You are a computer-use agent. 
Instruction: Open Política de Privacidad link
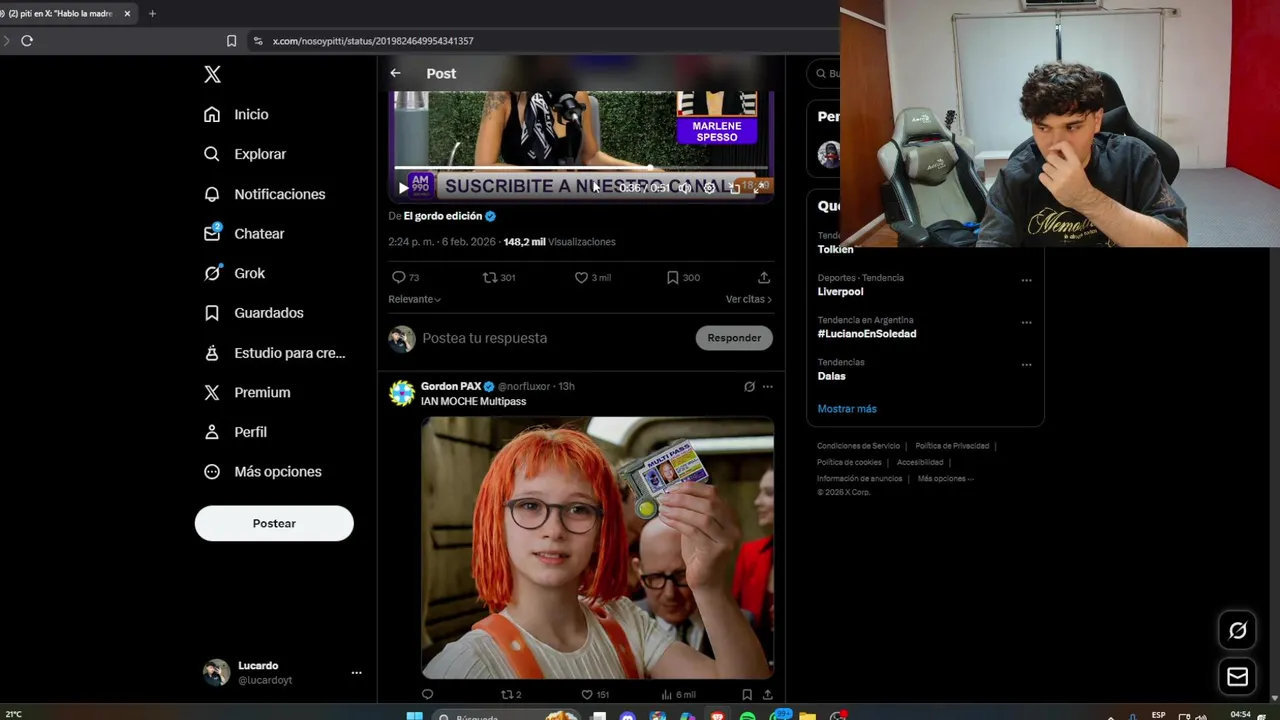point(952,446)
